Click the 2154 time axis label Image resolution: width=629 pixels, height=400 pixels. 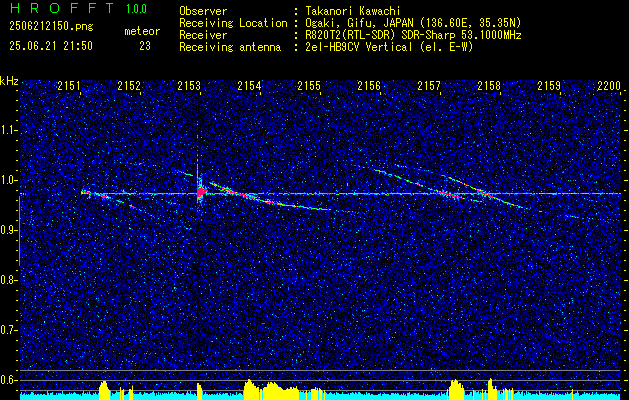tap(249, 86)
